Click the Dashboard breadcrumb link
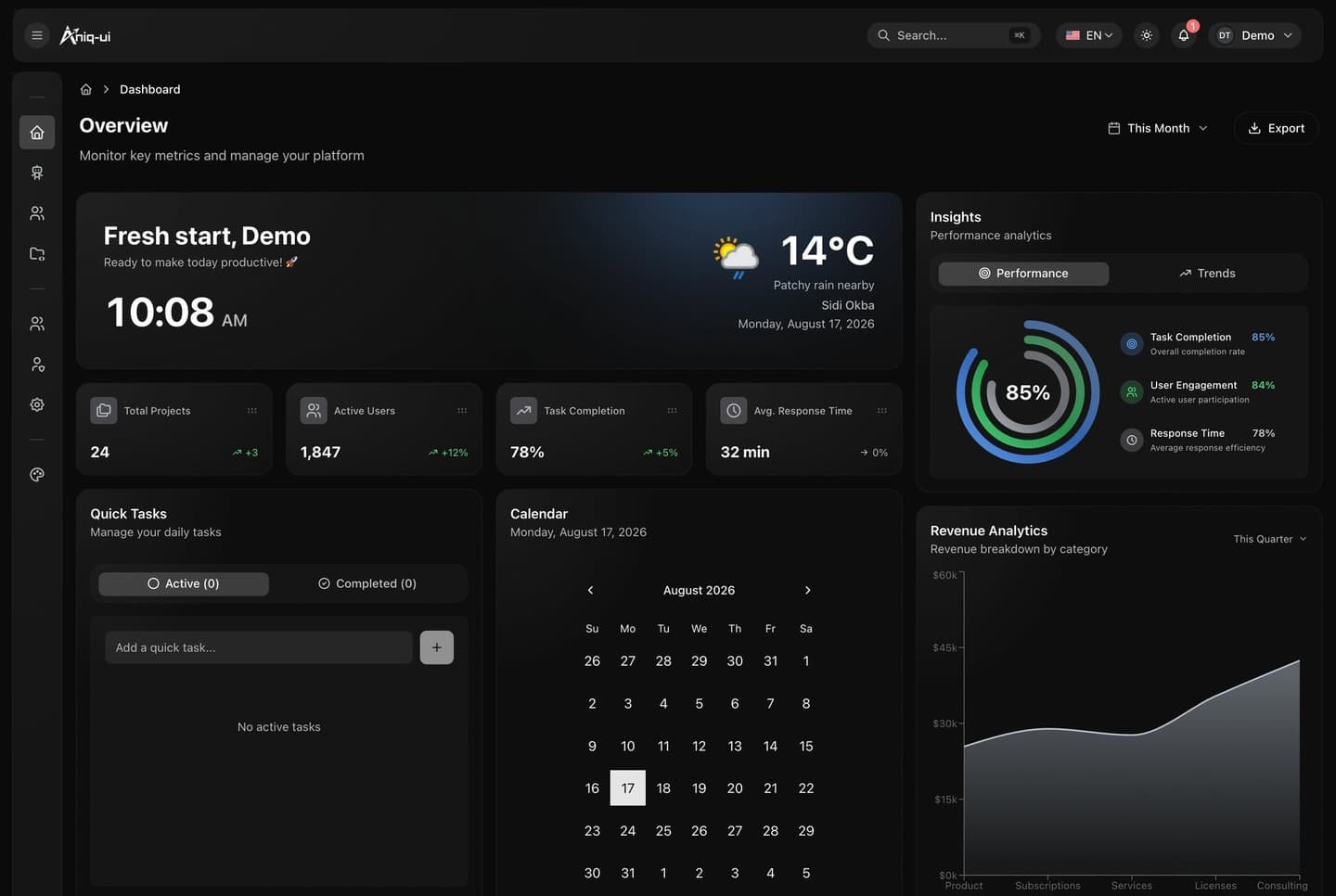 pyautogui.click(x=150, y=89)
